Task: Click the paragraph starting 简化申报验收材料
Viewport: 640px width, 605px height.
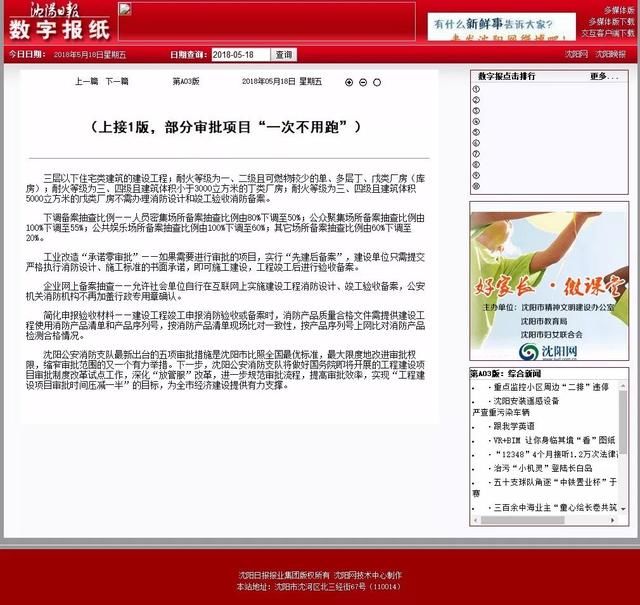Action: 225,325
